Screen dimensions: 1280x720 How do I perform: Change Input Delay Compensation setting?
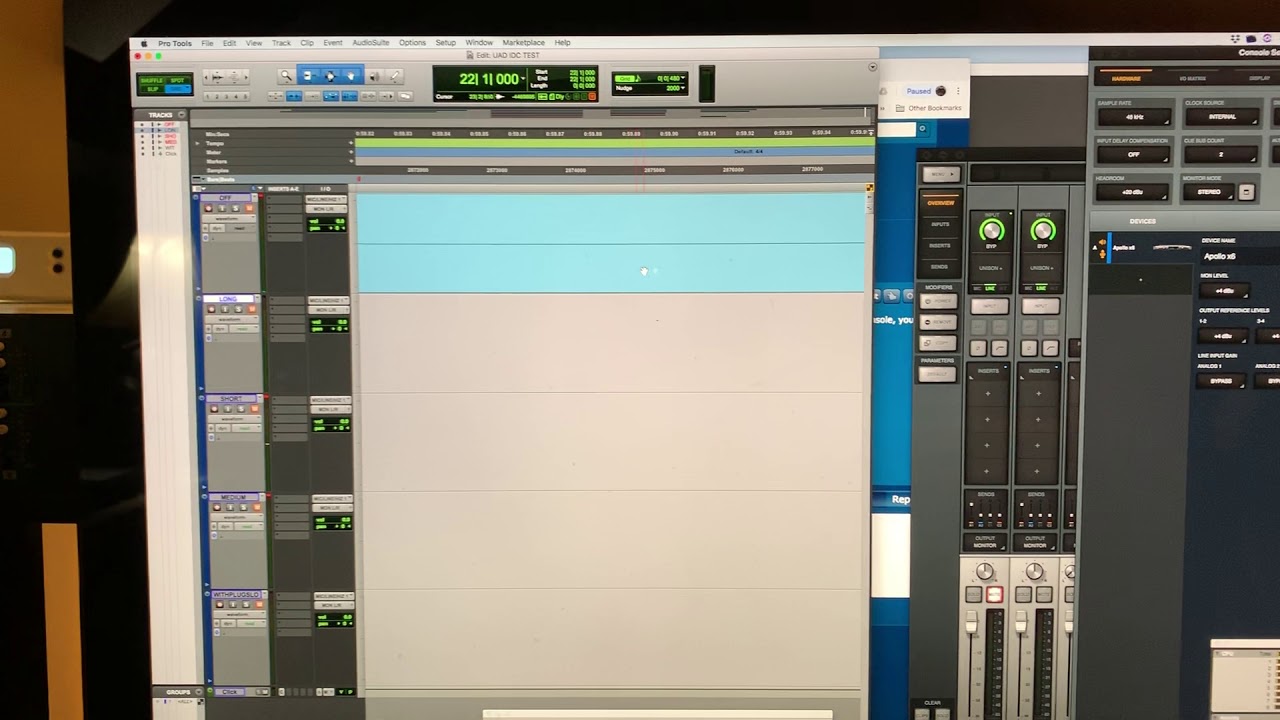[x=1134, y=155]
